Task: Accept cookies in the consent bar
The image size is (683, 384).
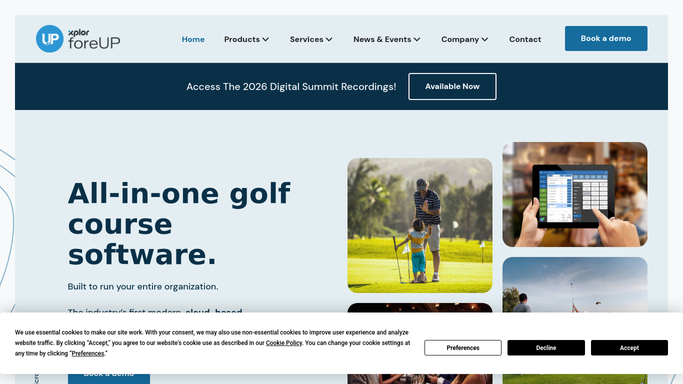Action: point(629,348)
